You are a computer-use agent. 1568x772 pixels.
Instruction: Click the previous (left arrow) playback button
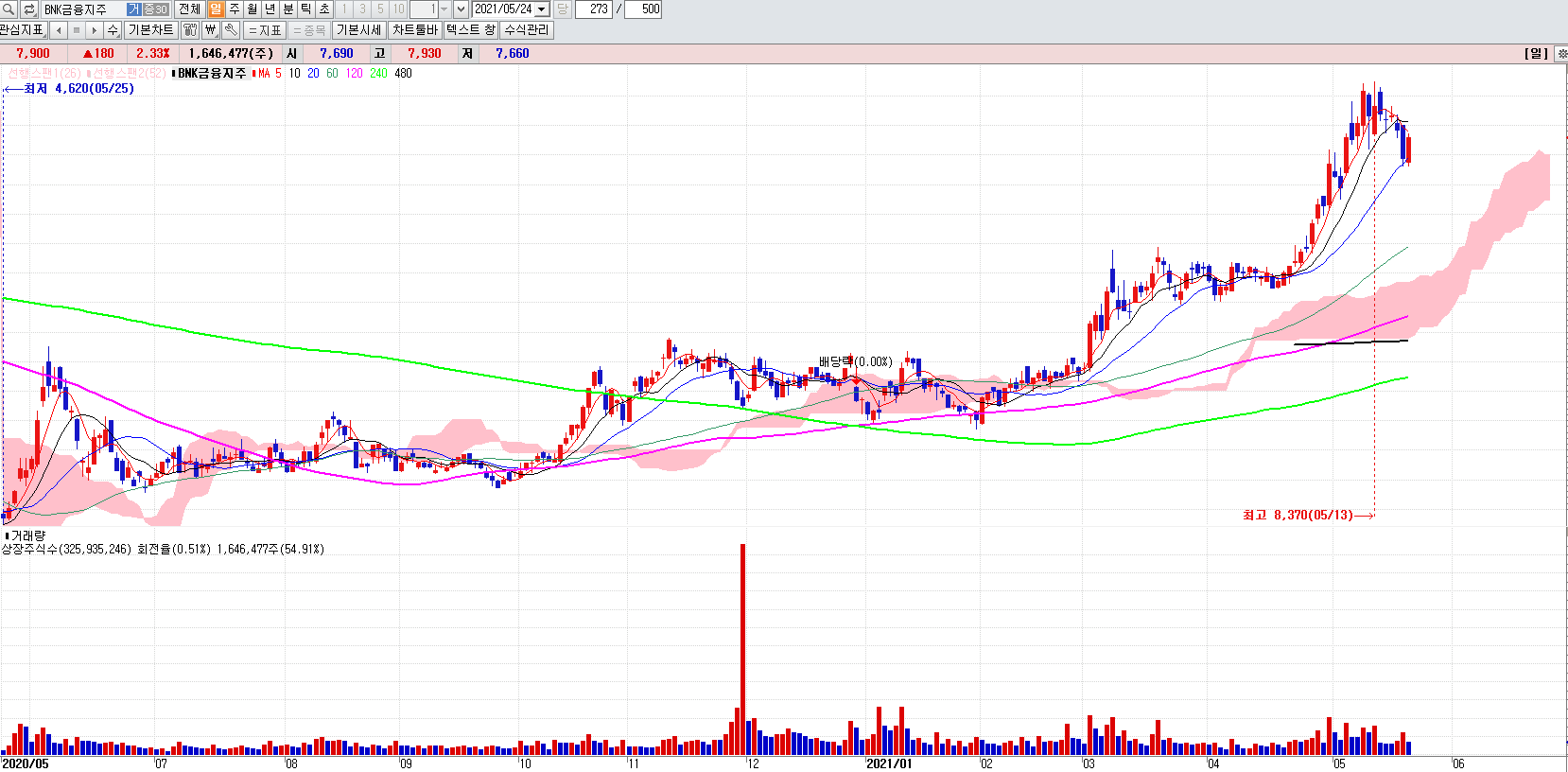pyautogui.click(x=59, y=30)
